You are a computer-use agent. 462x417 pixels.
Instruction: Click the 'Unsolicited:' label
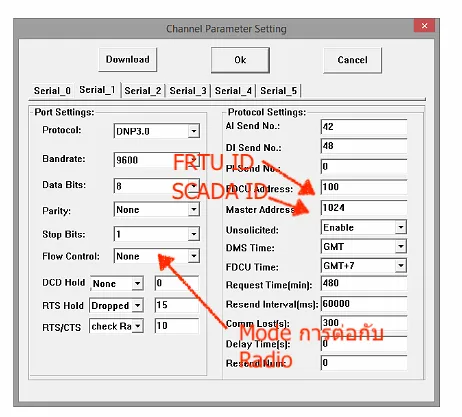pyautogui.click(x=252, y=230)
